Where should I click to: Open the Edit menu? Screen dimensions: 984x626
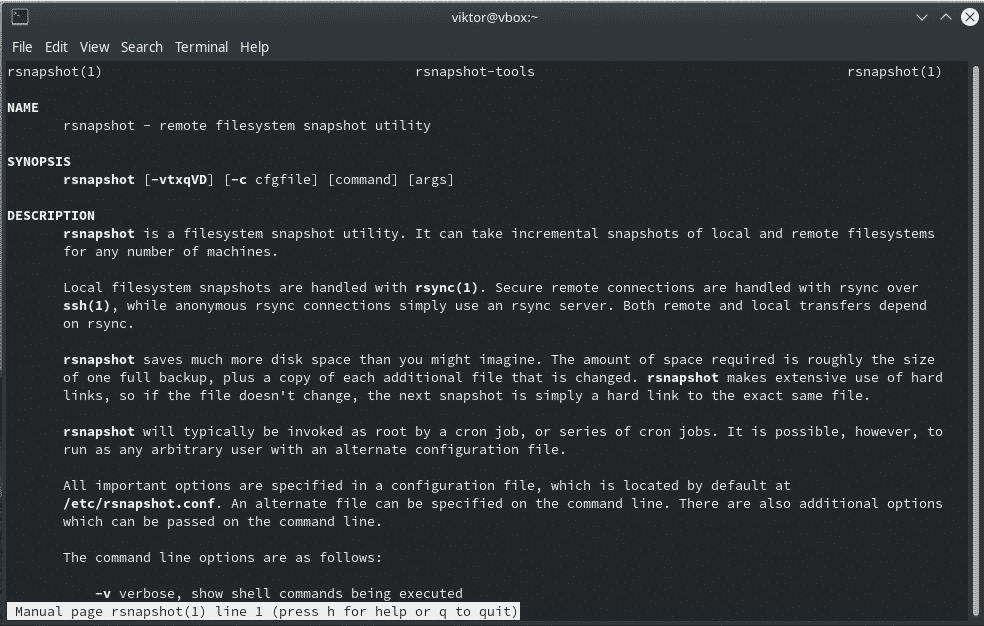(x=56, y=47)
